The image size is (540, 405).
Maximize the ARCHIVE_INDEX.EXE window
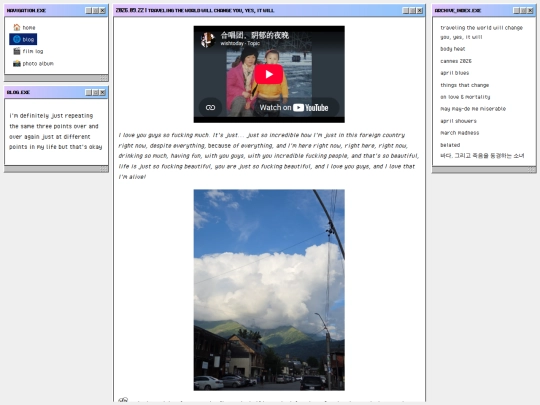[523, 11]
